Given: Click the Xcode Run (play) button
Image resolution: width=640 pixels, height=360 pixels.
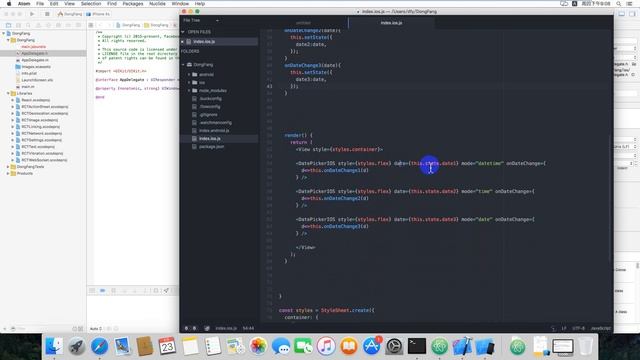Looking at the screenshot, I should pyautogui.click(x=32, y=14).
